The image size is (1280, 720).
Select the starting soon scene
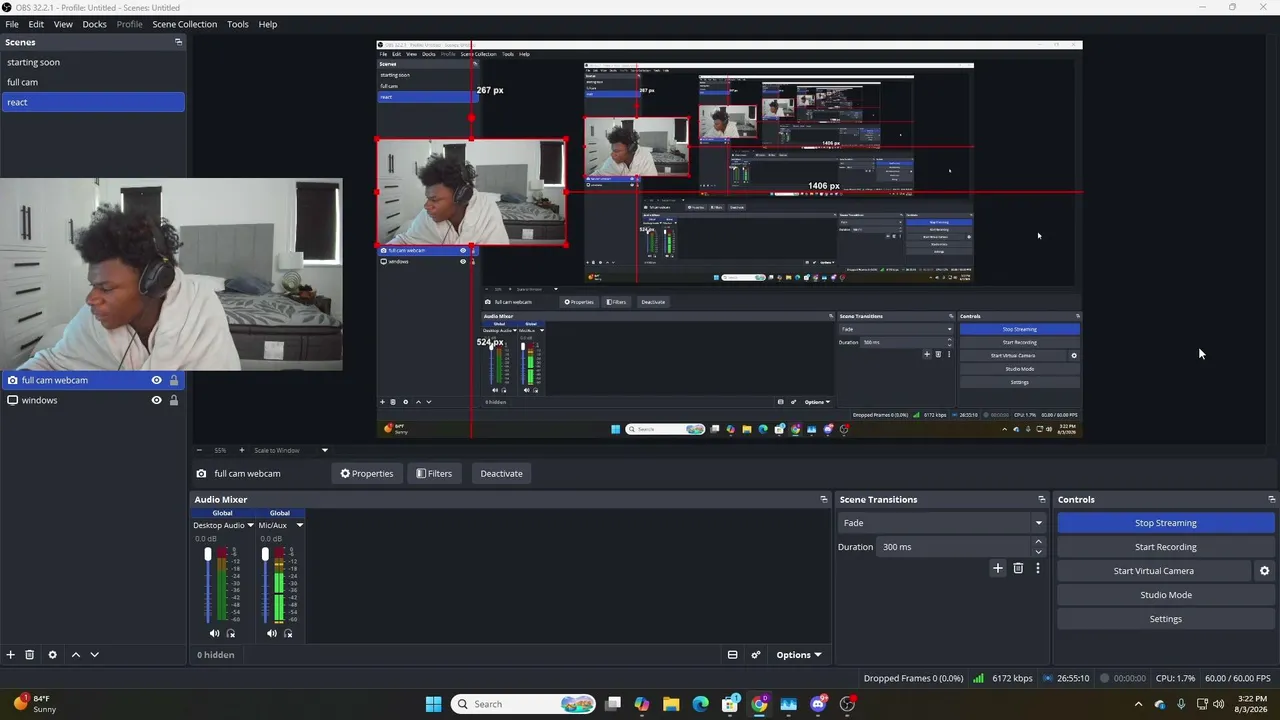pyautogui.click(x=93, y=62)
